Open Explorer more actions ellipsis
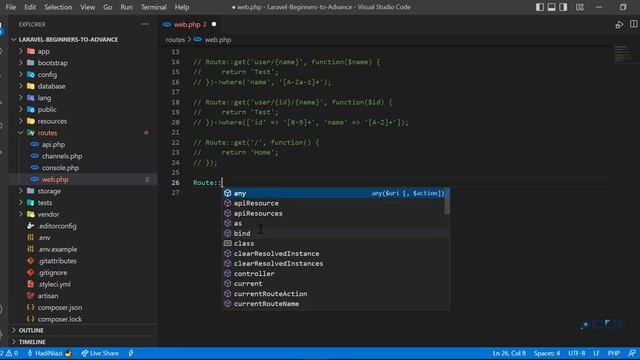 point(145,24)
